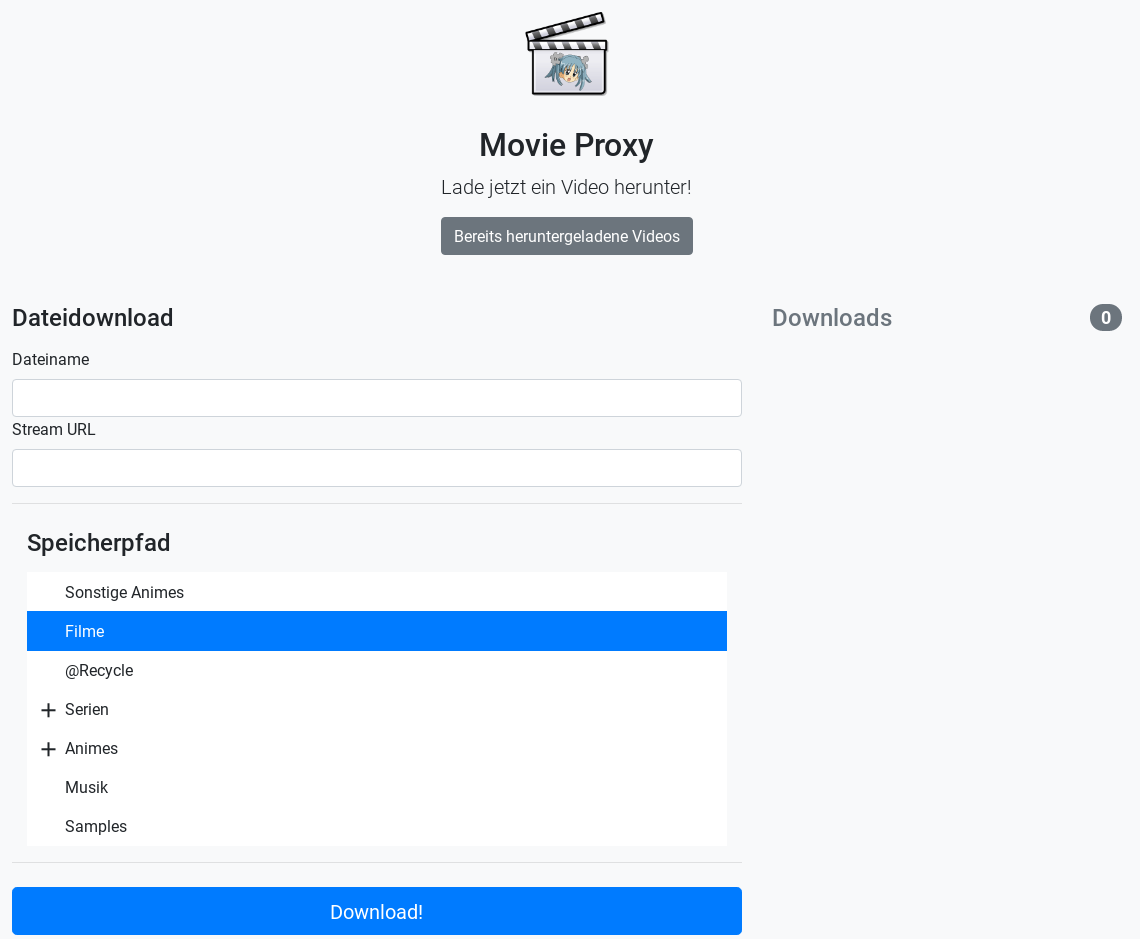Click the Speicherpfad heading
Screen dimensions: 1140x939
98,543
